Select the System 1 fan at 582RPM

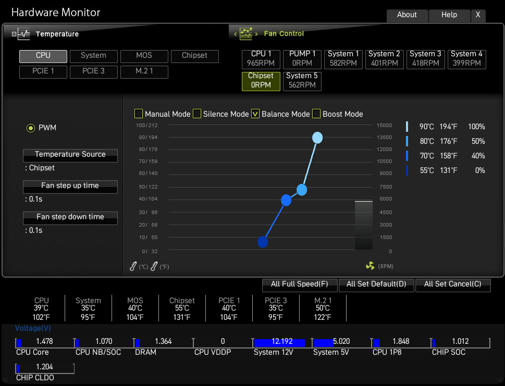point(343,59)
